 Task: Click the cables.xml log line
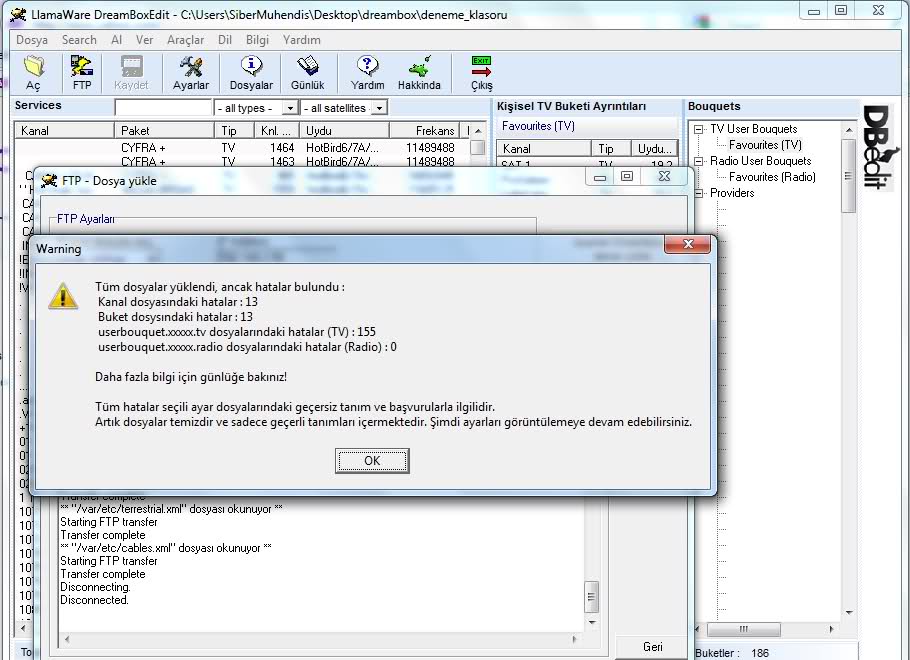pyautogui.click(x=165, y=548)
